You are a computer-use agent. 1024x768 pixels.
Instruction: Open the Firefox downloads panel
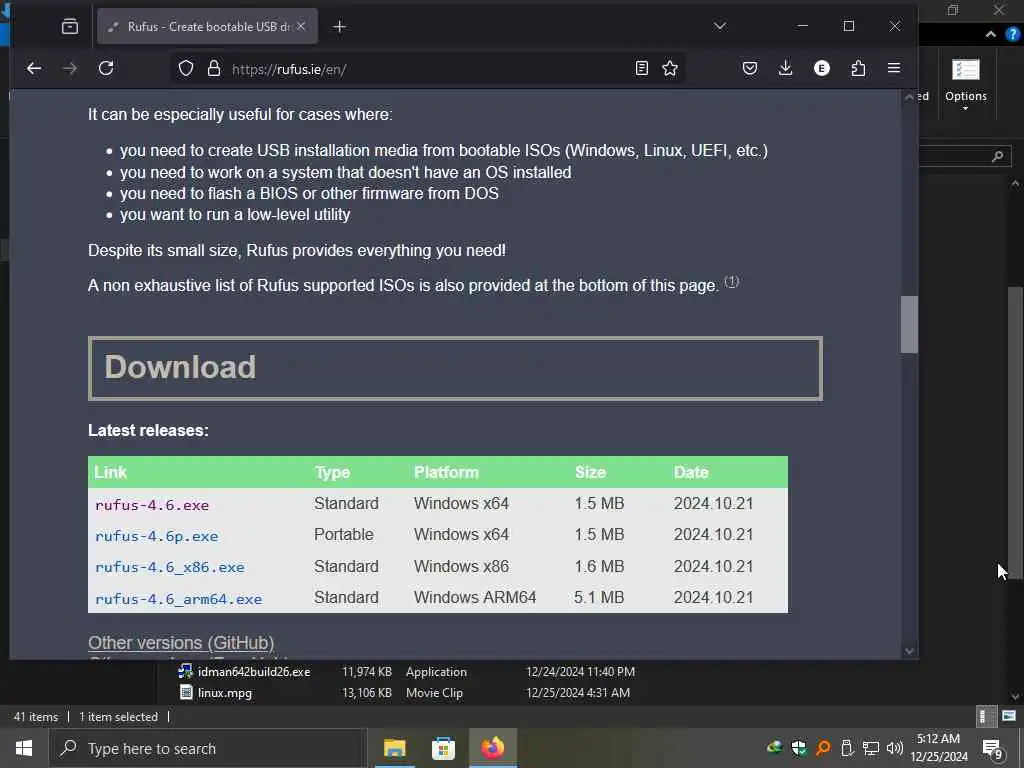click(786, 69)
